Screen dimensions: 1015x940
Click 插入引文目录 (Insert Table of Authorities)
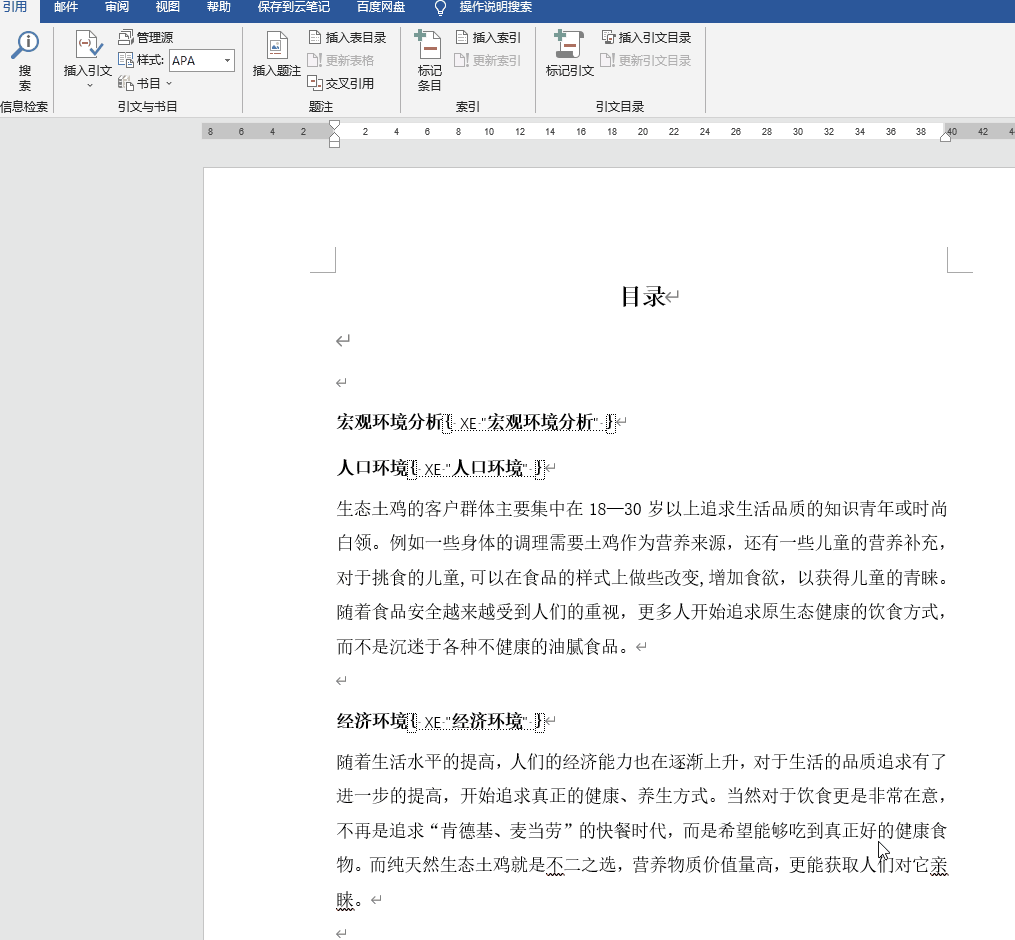646,37
